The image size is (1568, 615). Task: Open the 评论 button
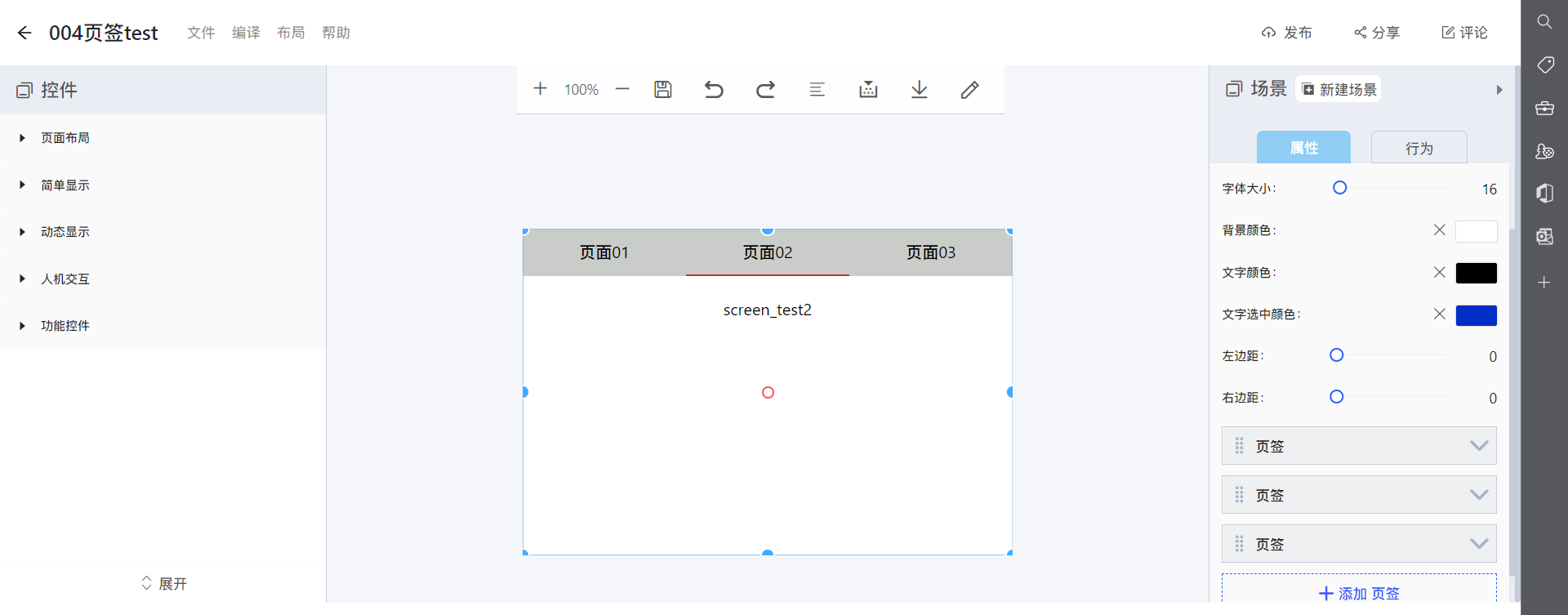(1464, 33)
